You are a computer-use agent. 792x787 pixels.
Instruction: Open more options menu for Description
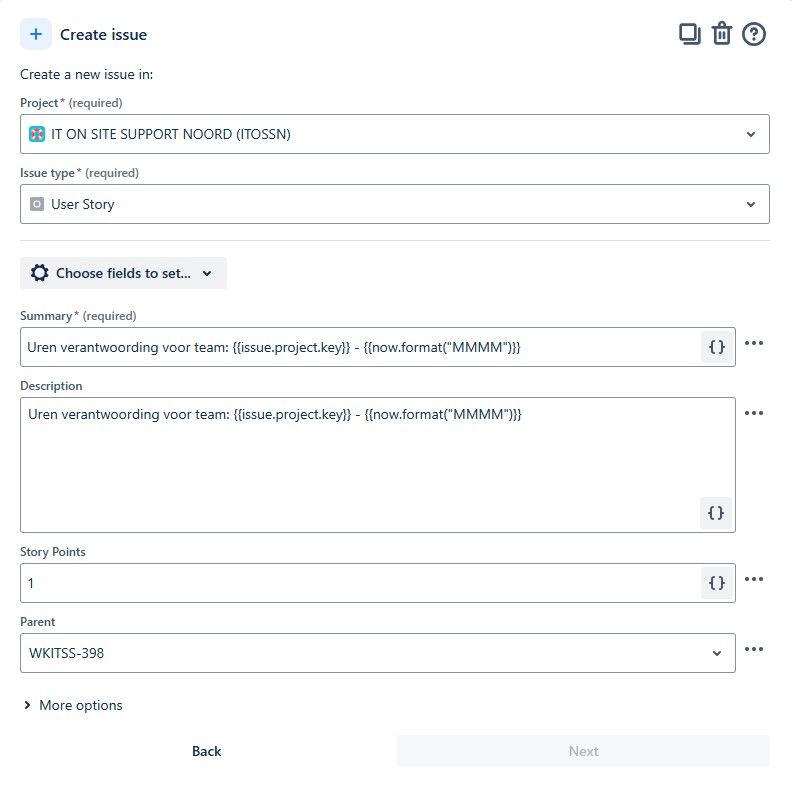[754, 413]
